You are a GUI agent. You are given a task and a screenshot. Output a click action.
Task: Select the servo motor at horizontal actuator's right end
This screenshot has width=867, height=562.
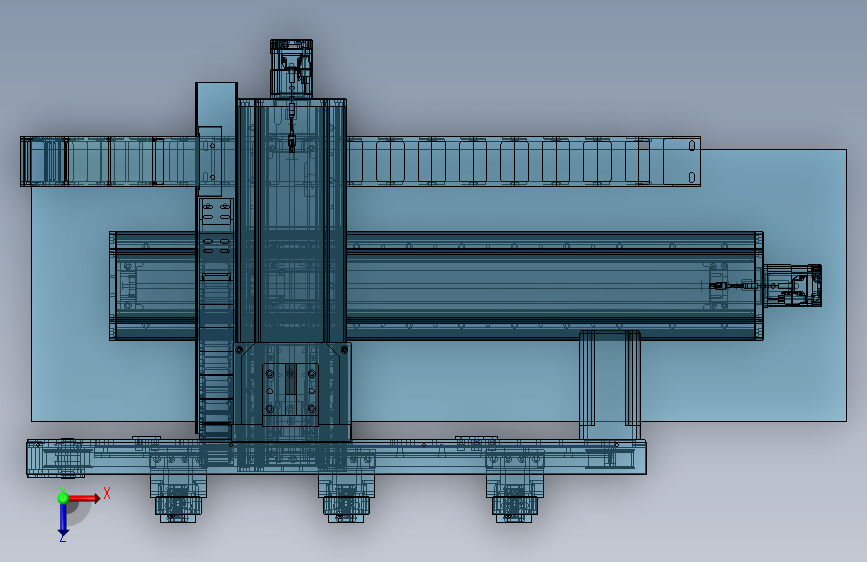click(x=792, y=285)
